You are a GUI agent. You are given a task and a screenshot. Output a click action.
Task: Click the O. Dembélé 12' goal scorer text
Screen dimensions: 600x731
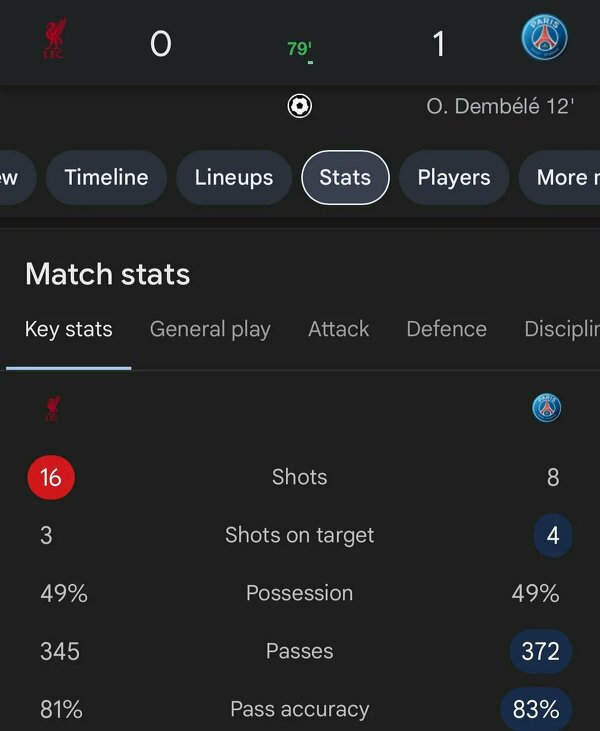click(500, 106)
